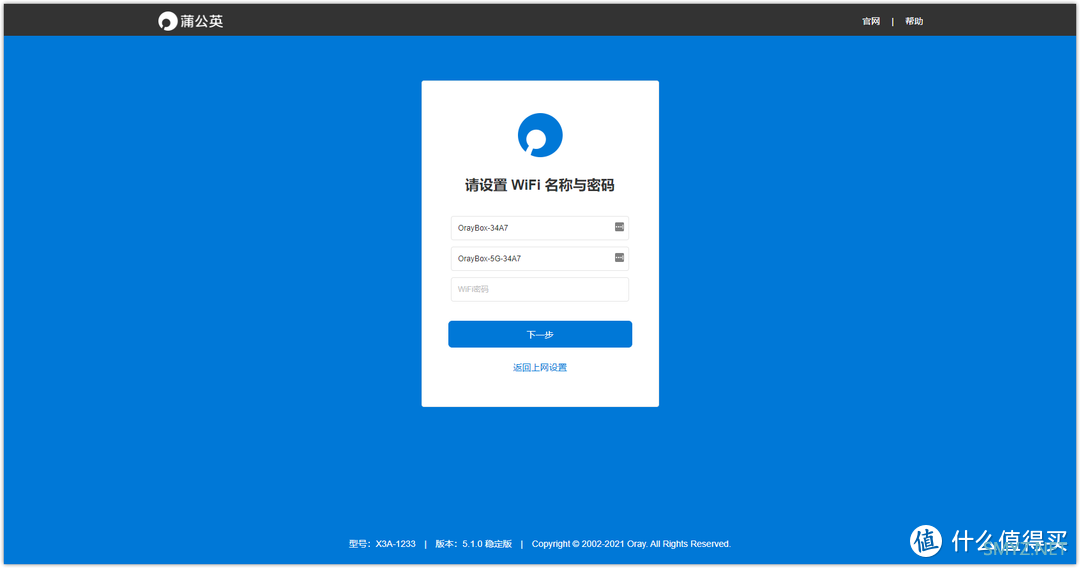
Task: Open the 帮助 link
Action: pyautogui.click(x=914, y=21)
